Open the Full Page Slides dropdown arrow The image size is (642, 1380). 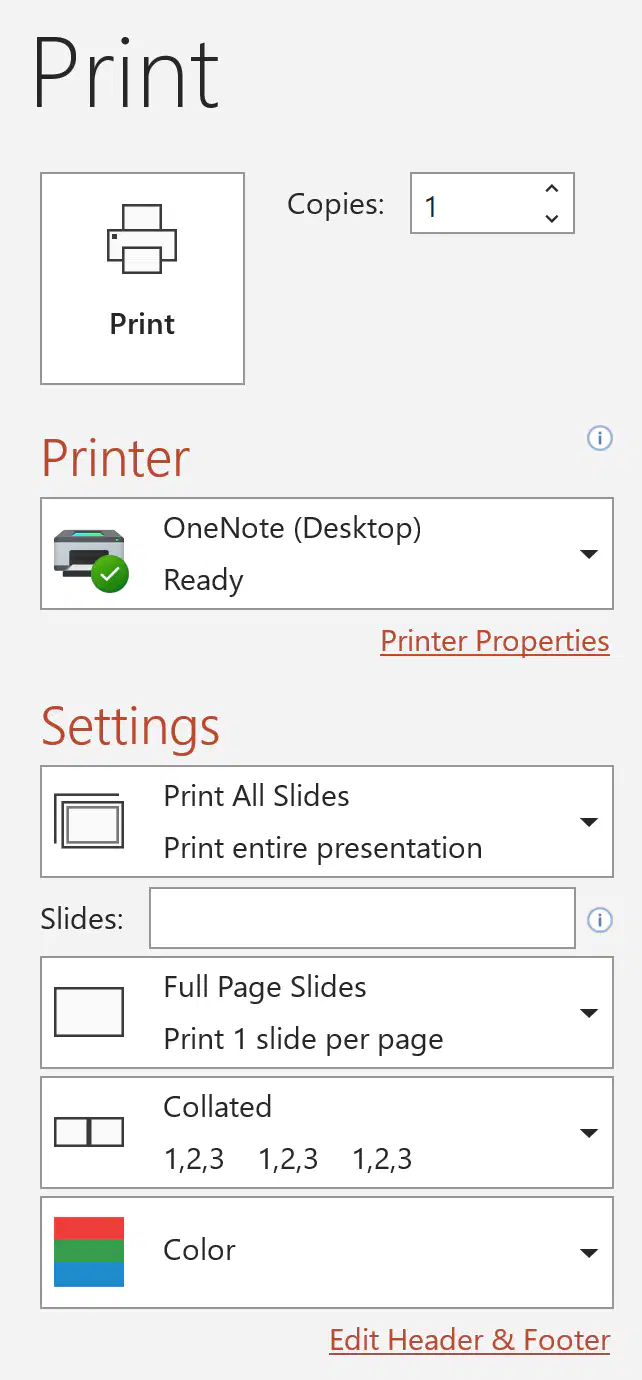click(589, 1013)
